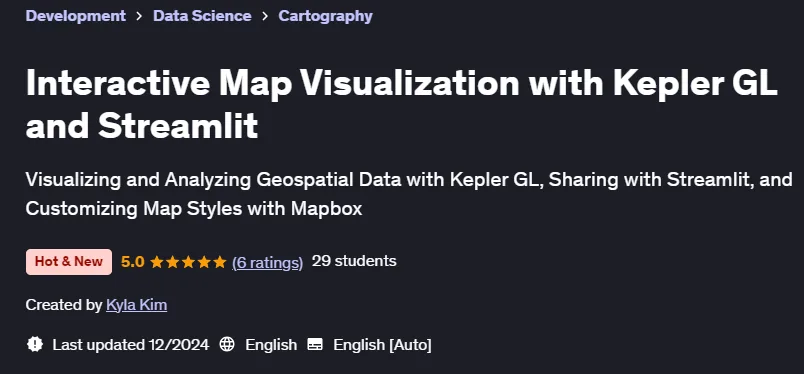Click the 5.0 rating score
This screenshot has width=804, height=374.
132,262
